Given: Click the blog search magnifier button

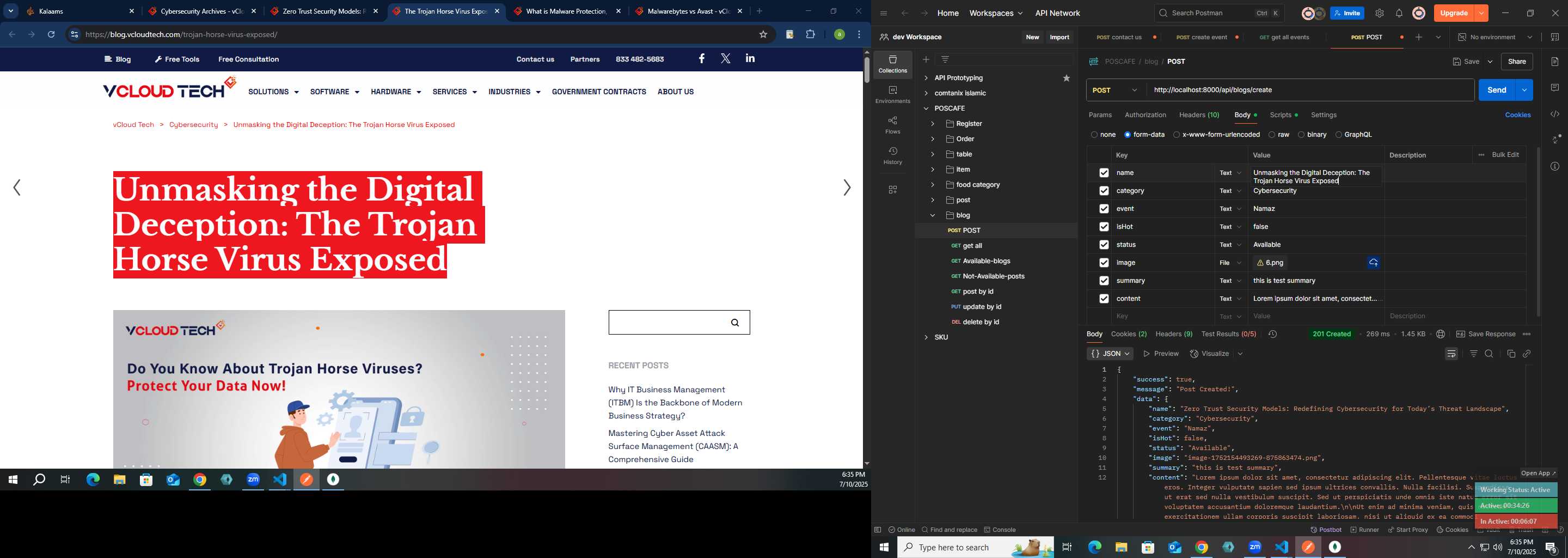Looking at the screenshot, I should [x=734, y=323].
